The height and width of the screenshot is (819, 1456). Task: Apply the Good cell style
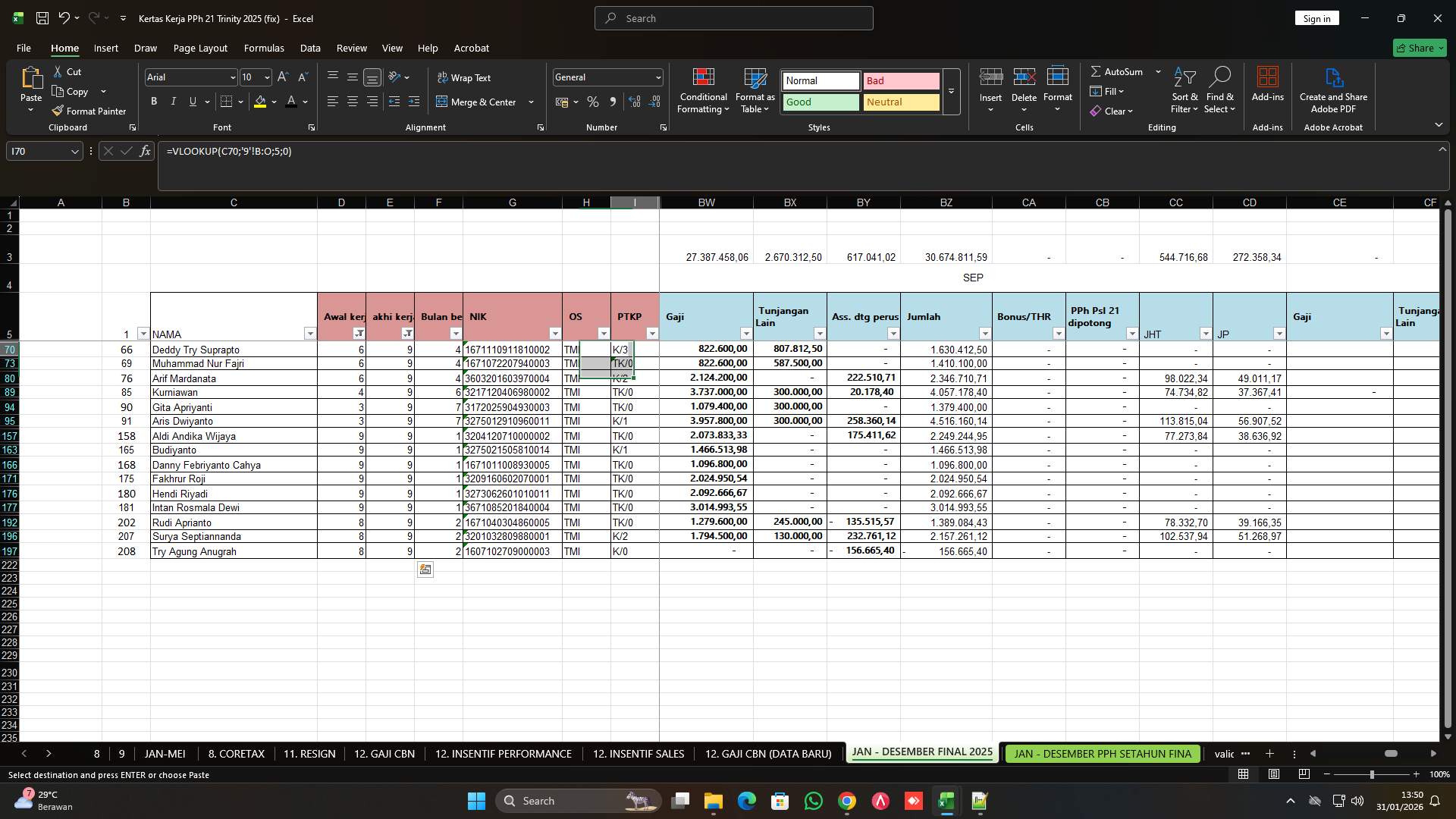pyautogui.click(x=819, y=102)
